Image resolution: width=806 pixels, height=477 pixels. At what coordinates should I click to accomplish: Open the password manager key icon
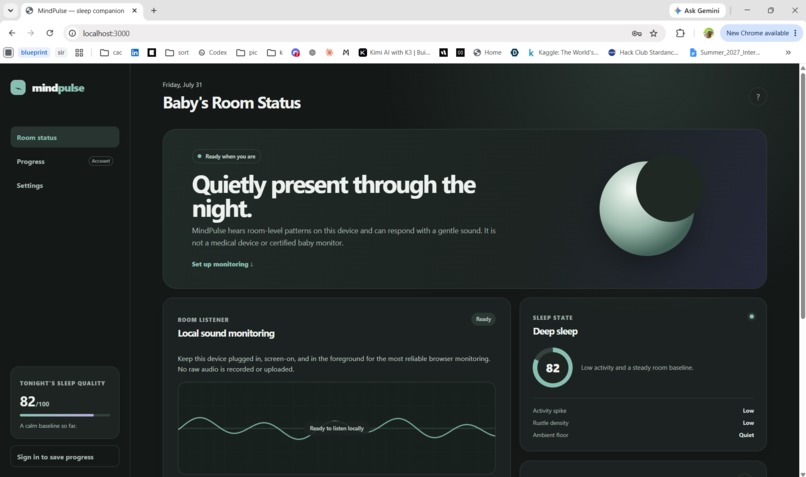point(636,33)
